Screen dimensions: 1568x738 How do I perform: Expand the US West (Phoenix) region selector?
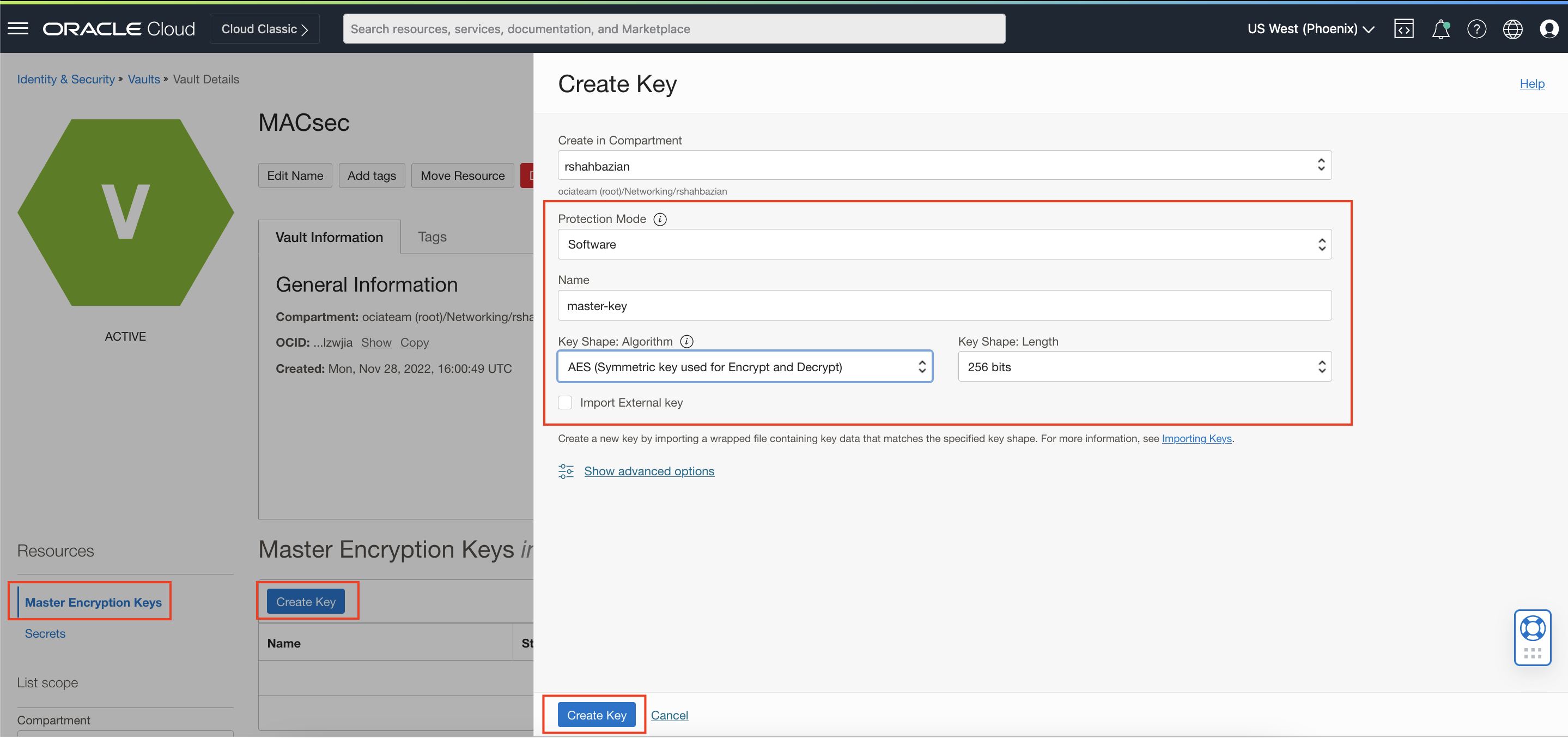[x=1310, y=29]
